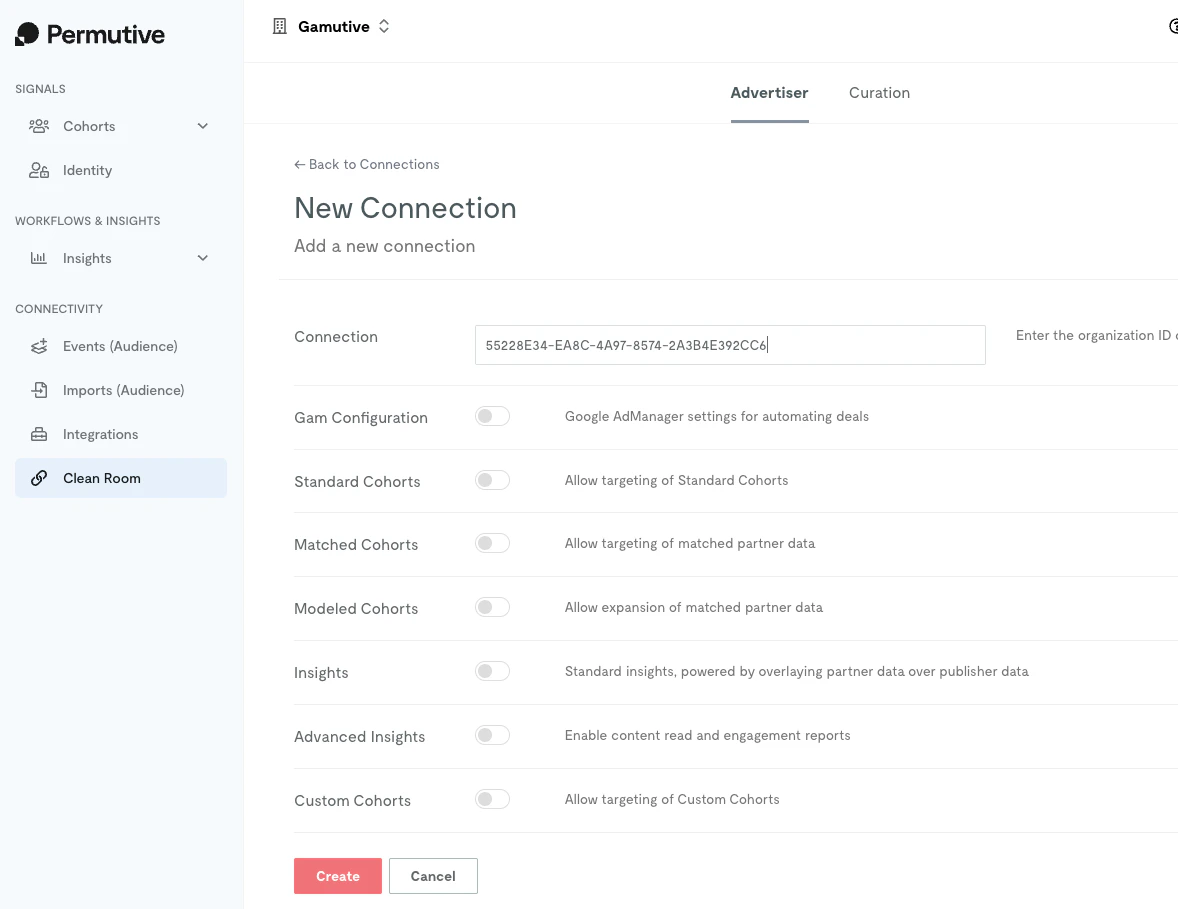
Task: Turn on Standard Cohorts targeting
Action: pyautogui.click(x=492, y=479)
